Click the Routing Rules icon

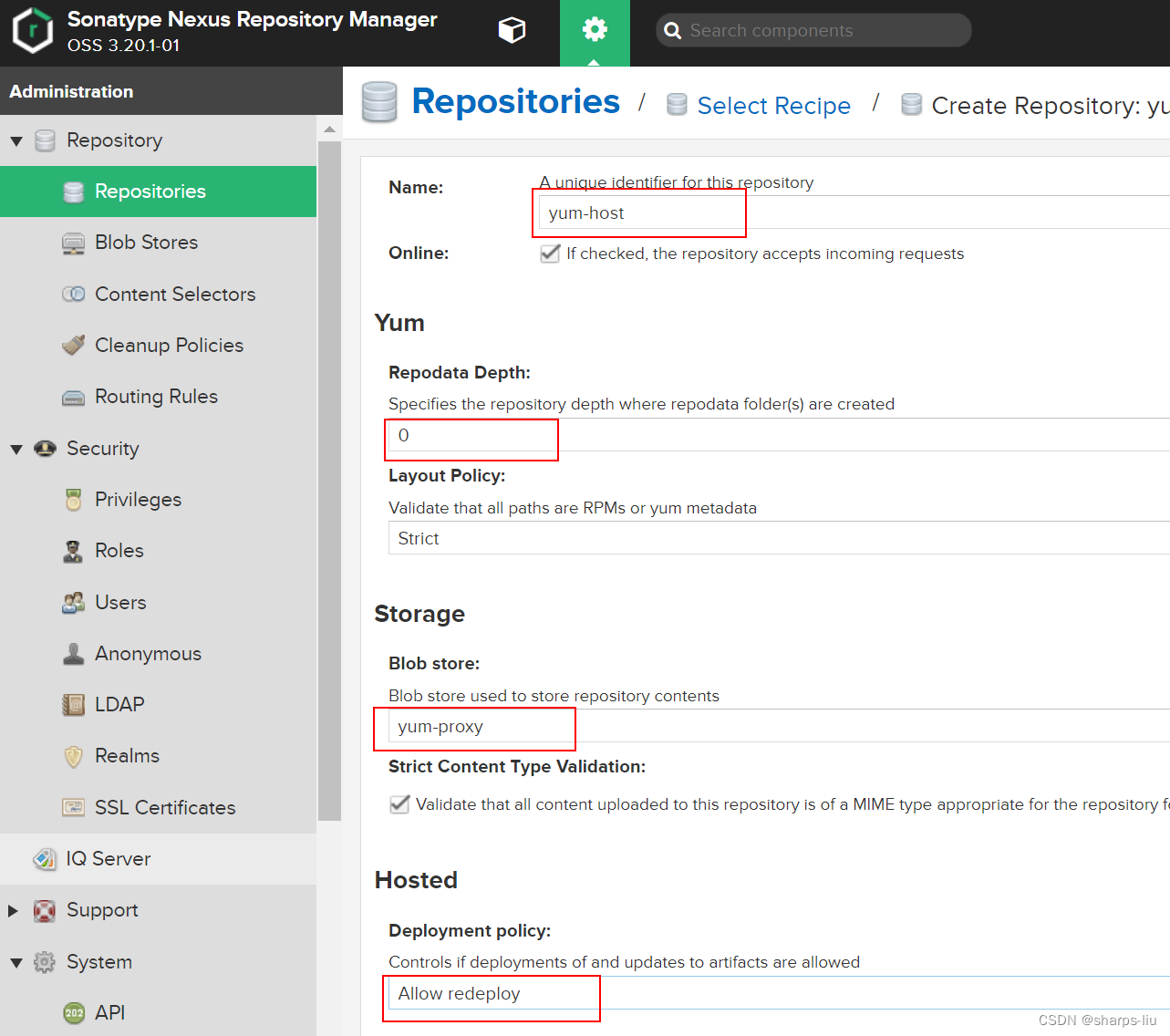(x=73, y=398)
